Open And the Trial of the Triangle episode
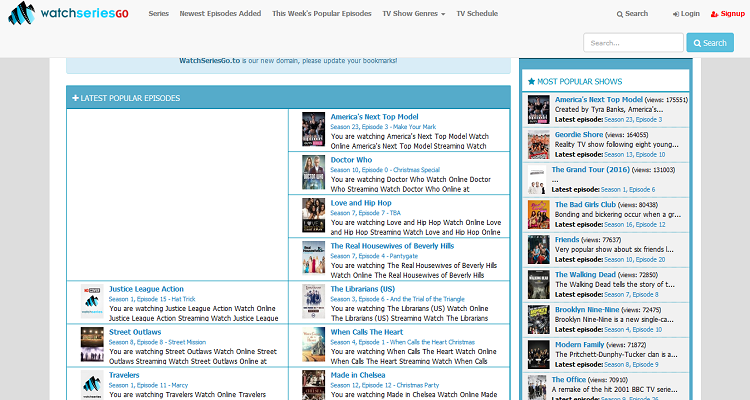The image size is (750, 400). click(x=397, y=299)
